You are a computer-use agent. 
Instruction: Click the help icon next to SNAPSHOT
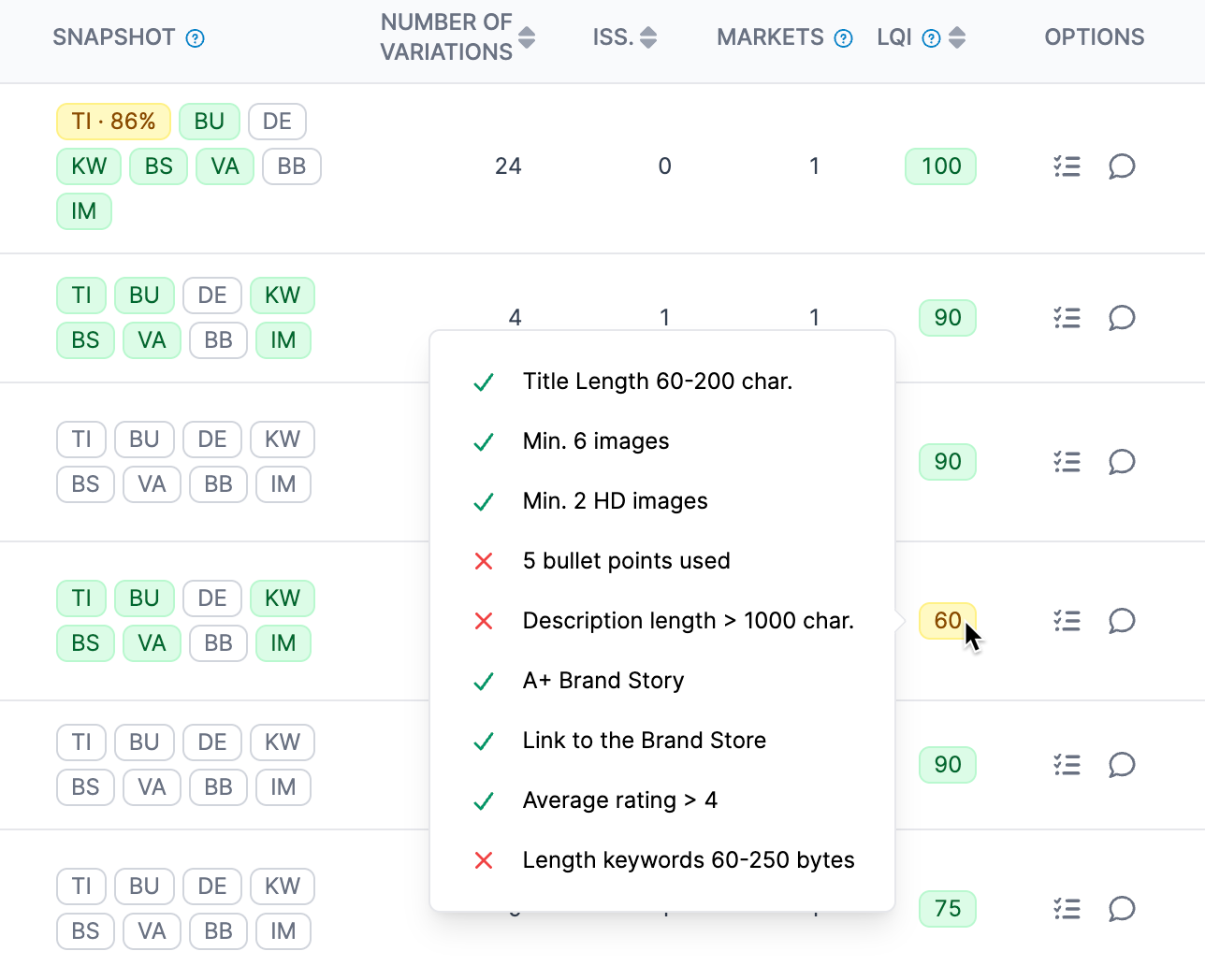[194, 38]
